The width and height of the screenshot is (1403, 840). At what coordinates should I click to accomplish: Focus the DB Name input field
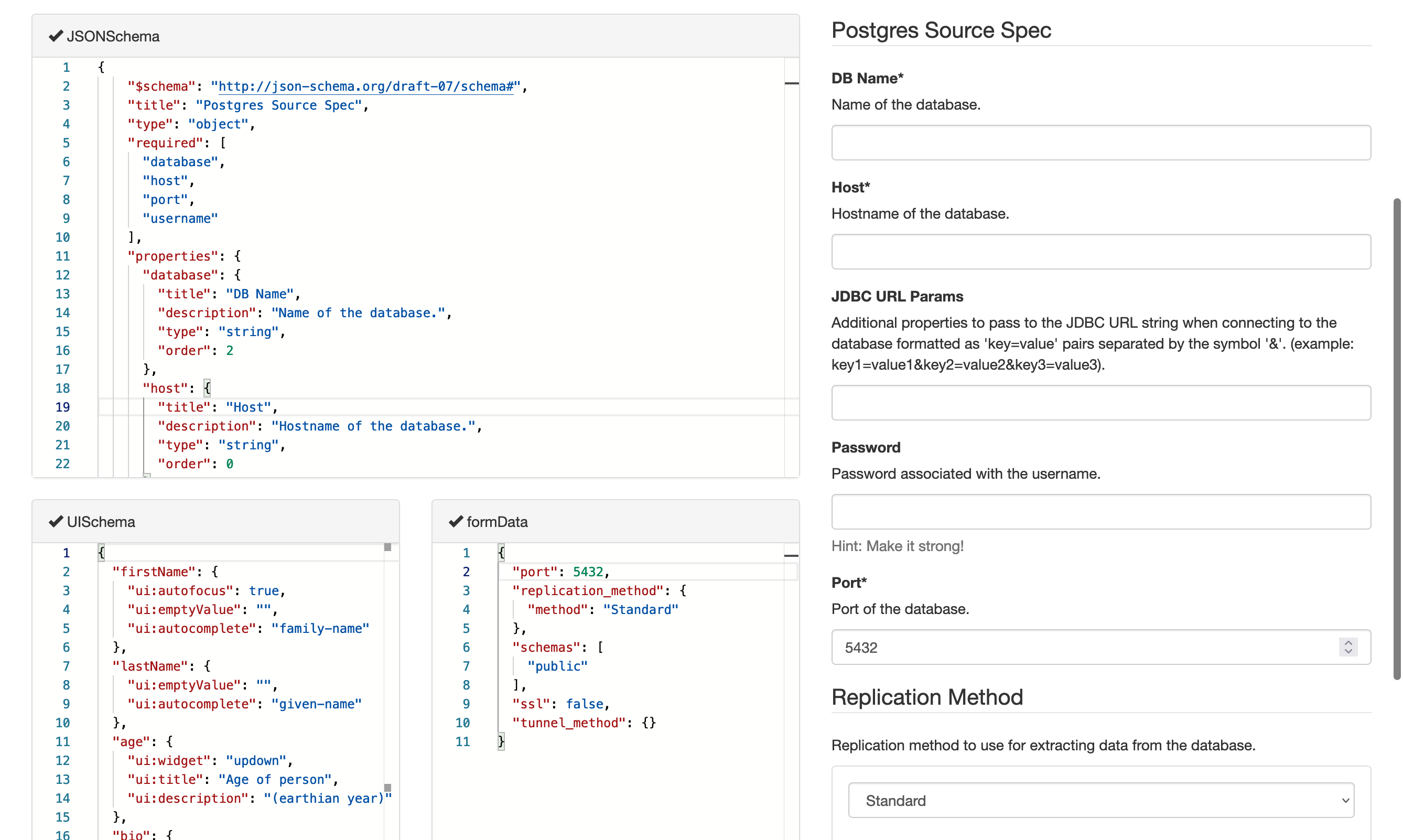[x=1100, y=143]
